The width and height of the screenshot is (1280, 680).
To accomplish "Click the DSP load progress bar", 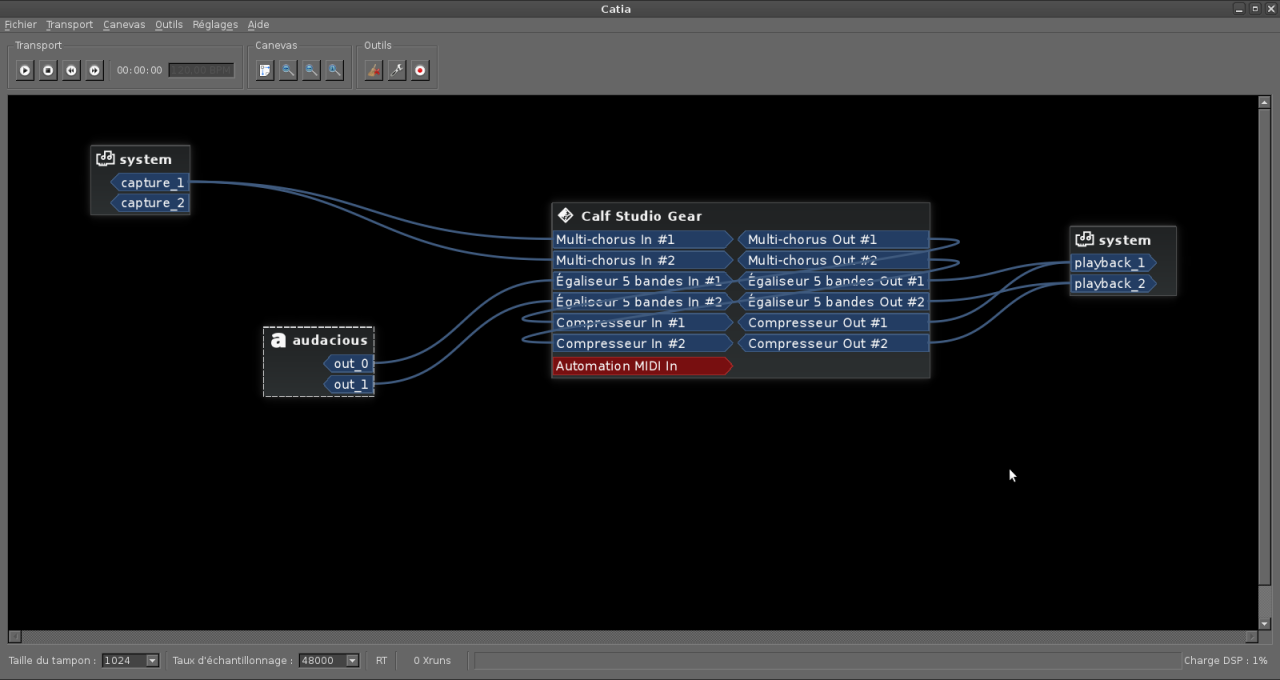I will tap(827, 660).
